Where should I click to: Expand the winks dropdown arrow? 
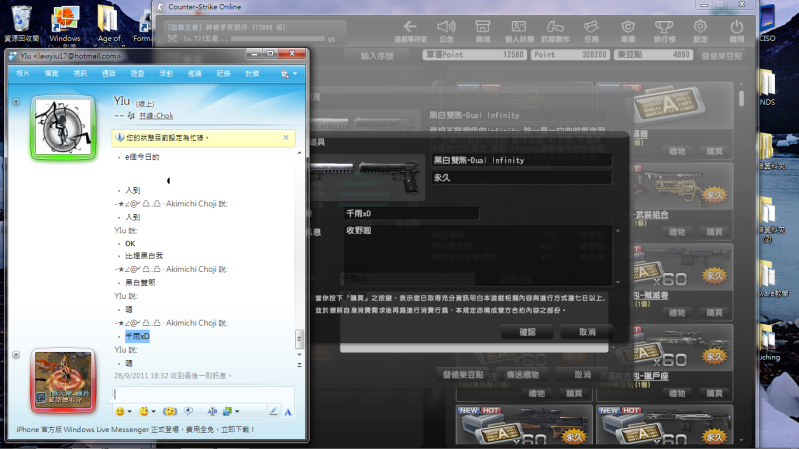point(153,412)
